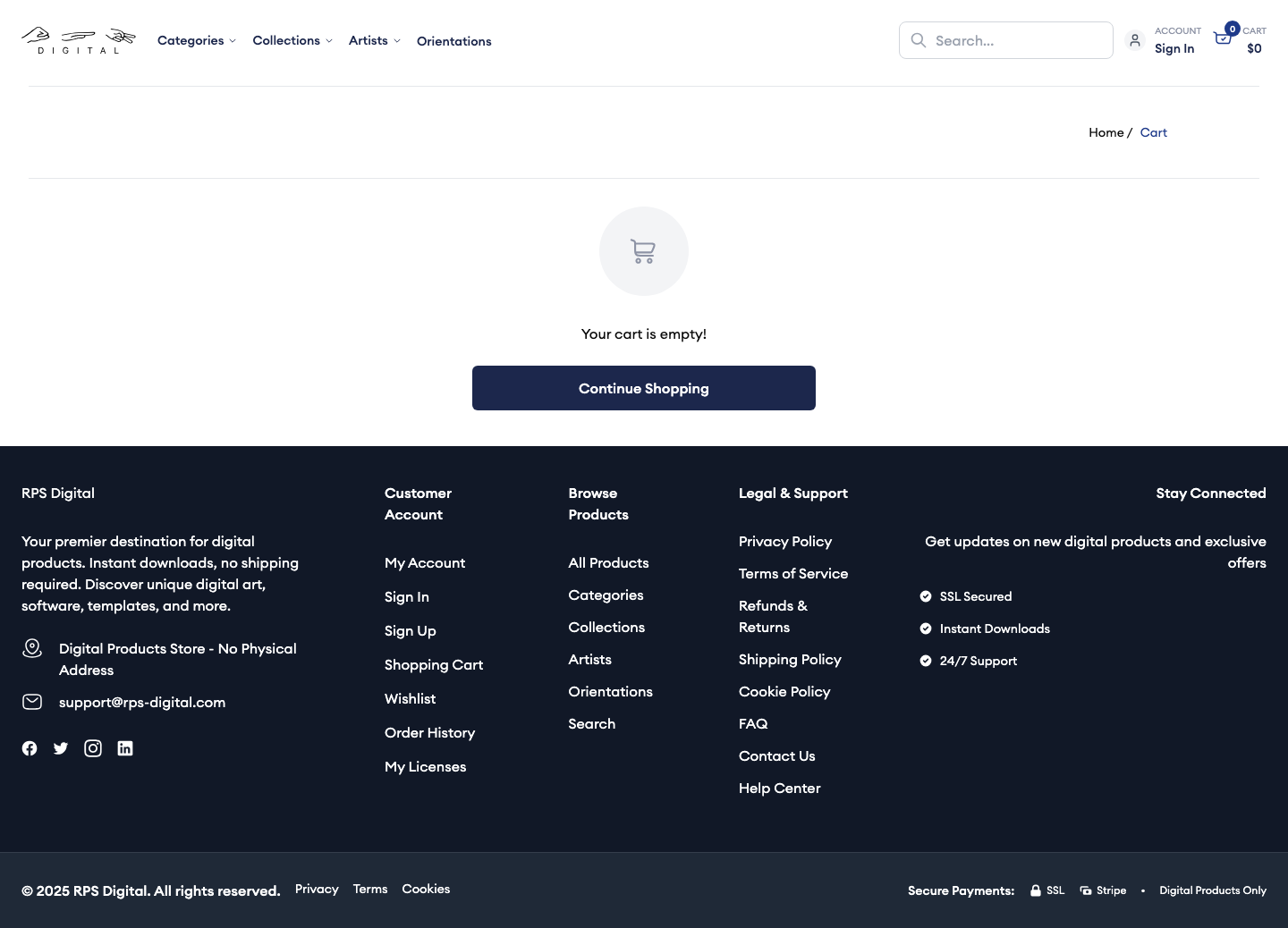Viewport: 1288px width, 928px height.
Task: Open My Licenses in the footer
Action: (x=425, y=766)
